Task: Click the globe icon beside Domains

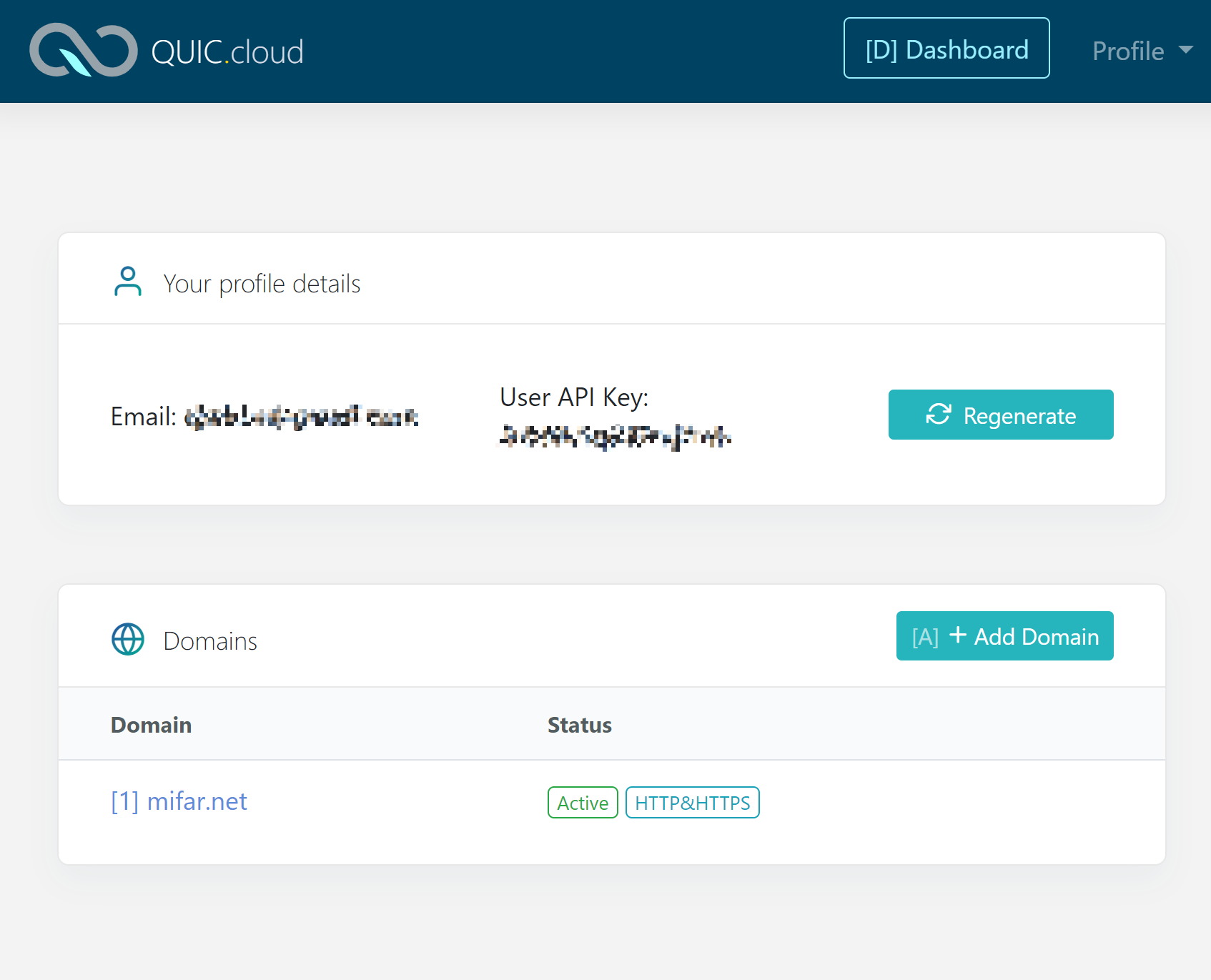Action: pyautogui.click(x=128, y=639)
